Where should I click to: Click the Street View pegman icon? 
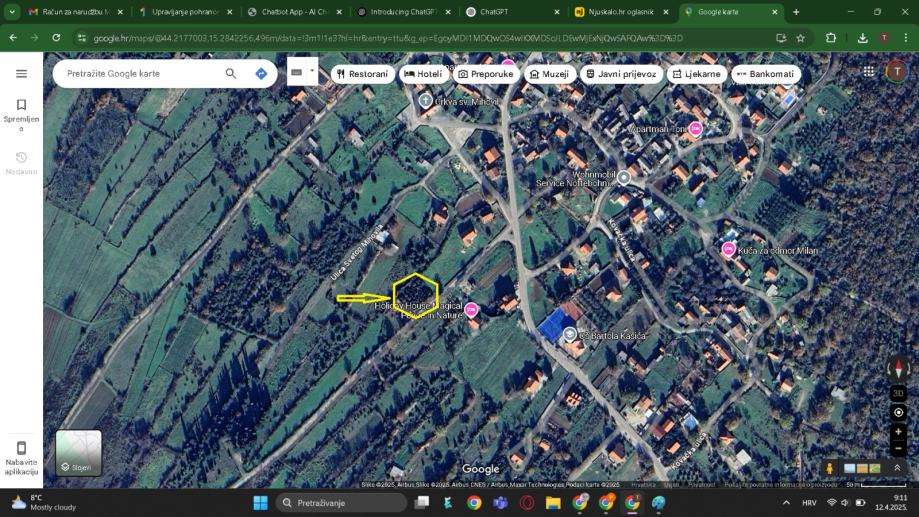[829, 468]
